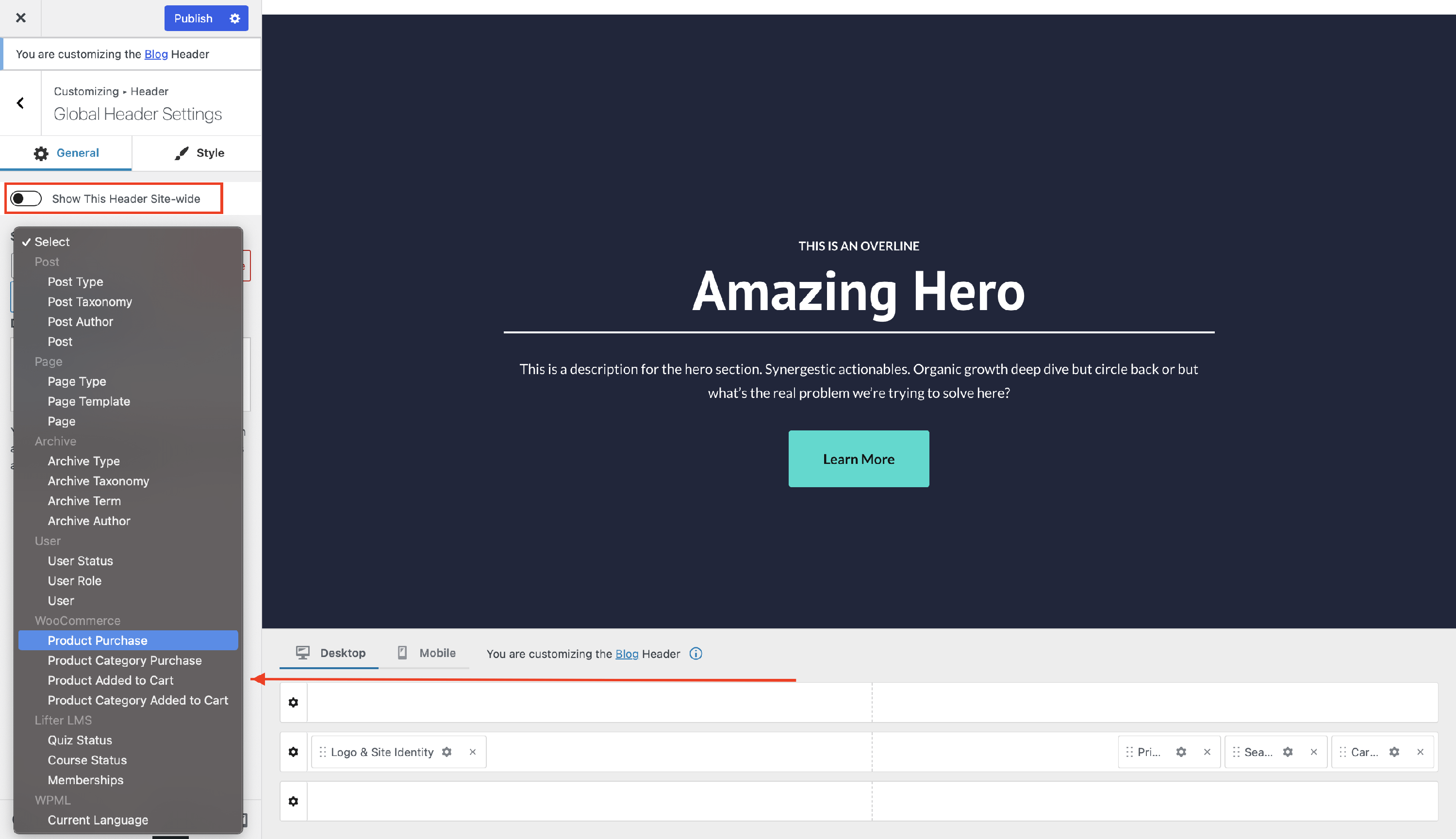Choose Product Purchase from dropdown list
1456x839 pixels.
[x=98, y=640]
